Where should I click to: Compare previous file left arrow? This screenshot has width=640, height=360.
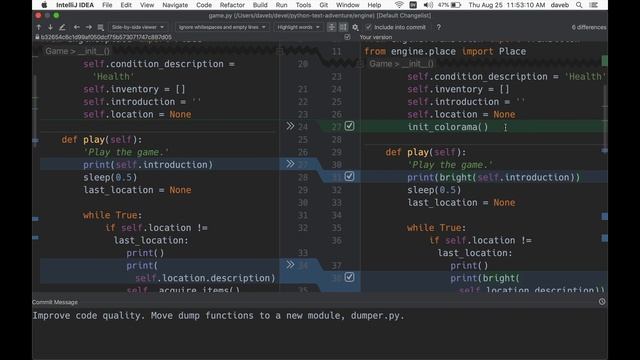point(77,27)
